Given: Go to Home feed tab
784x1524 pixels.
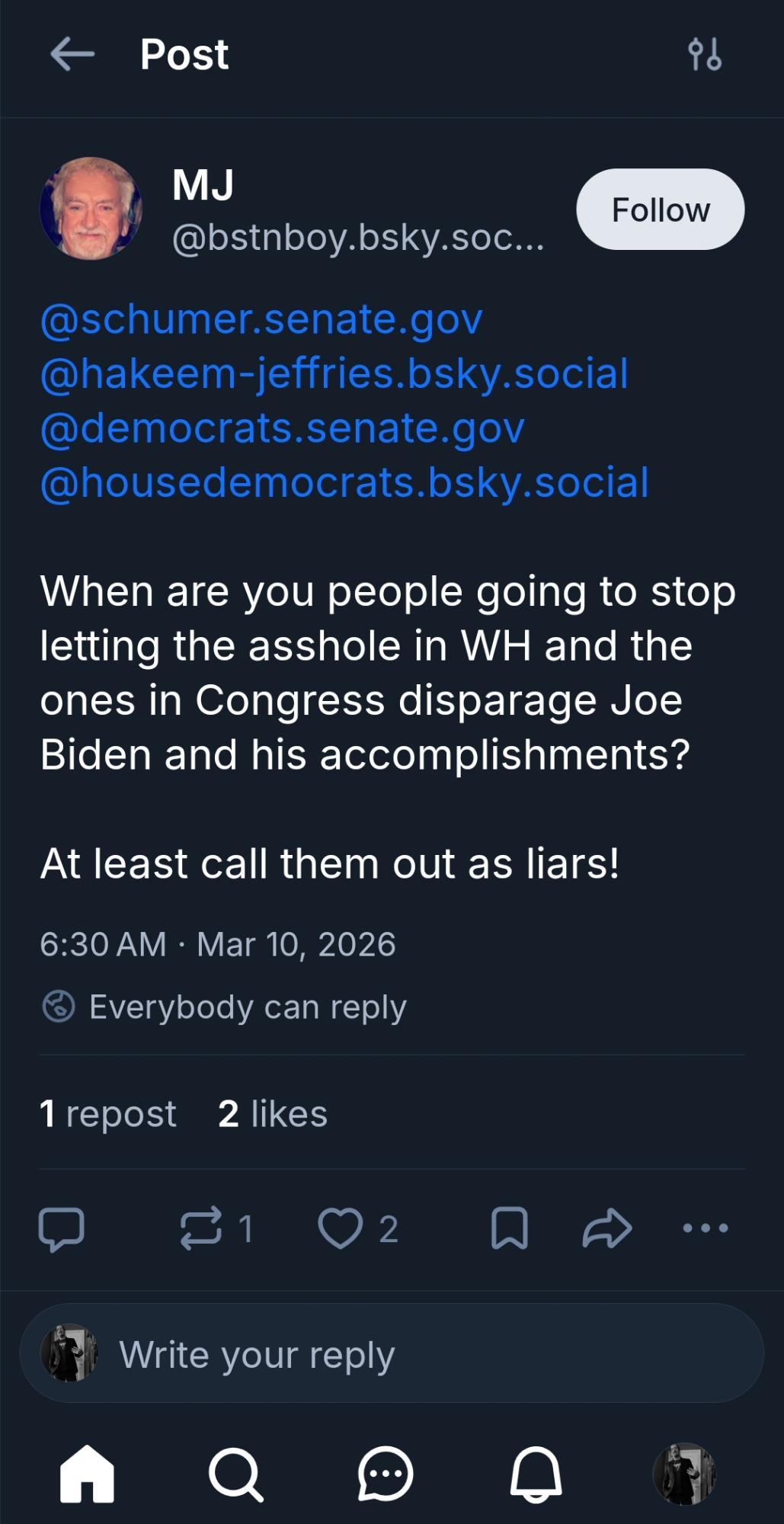Looking at the screenshot, I should pos(87,1474).
